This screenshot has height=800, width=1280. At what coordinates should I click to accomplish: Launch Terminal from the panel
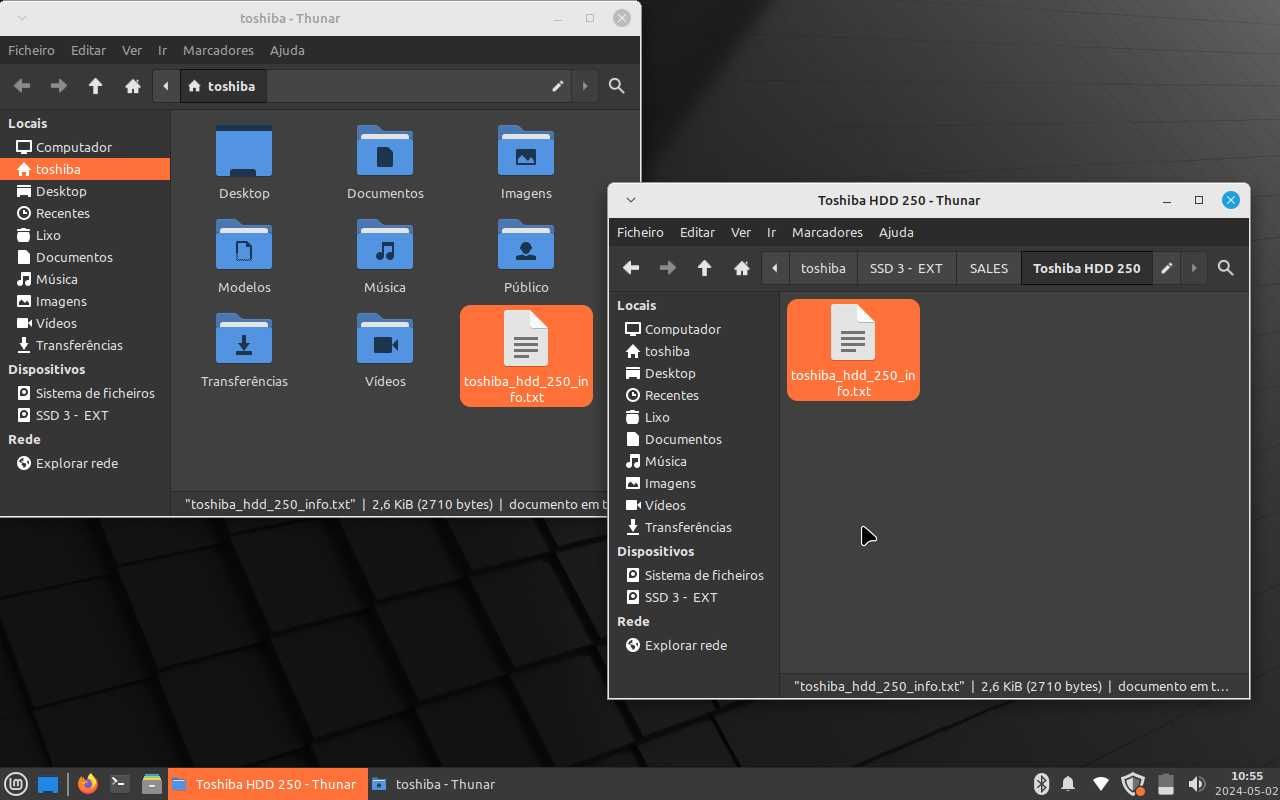119,784
